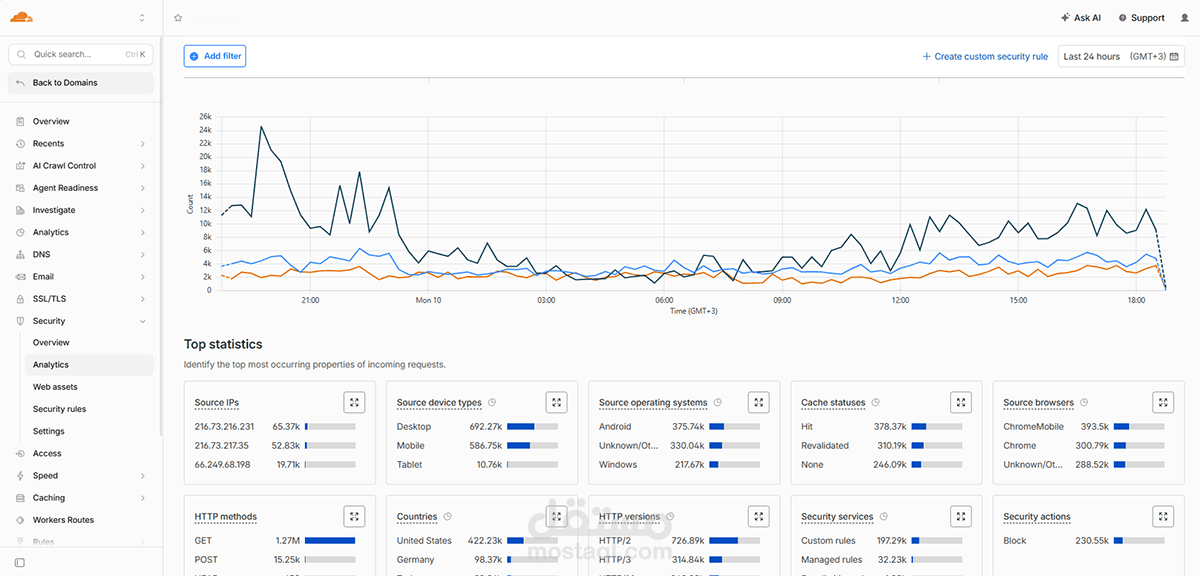Screen dimensions: 1200x576
Task: Click the Security shield icon
Action: (x=21, y=321)
